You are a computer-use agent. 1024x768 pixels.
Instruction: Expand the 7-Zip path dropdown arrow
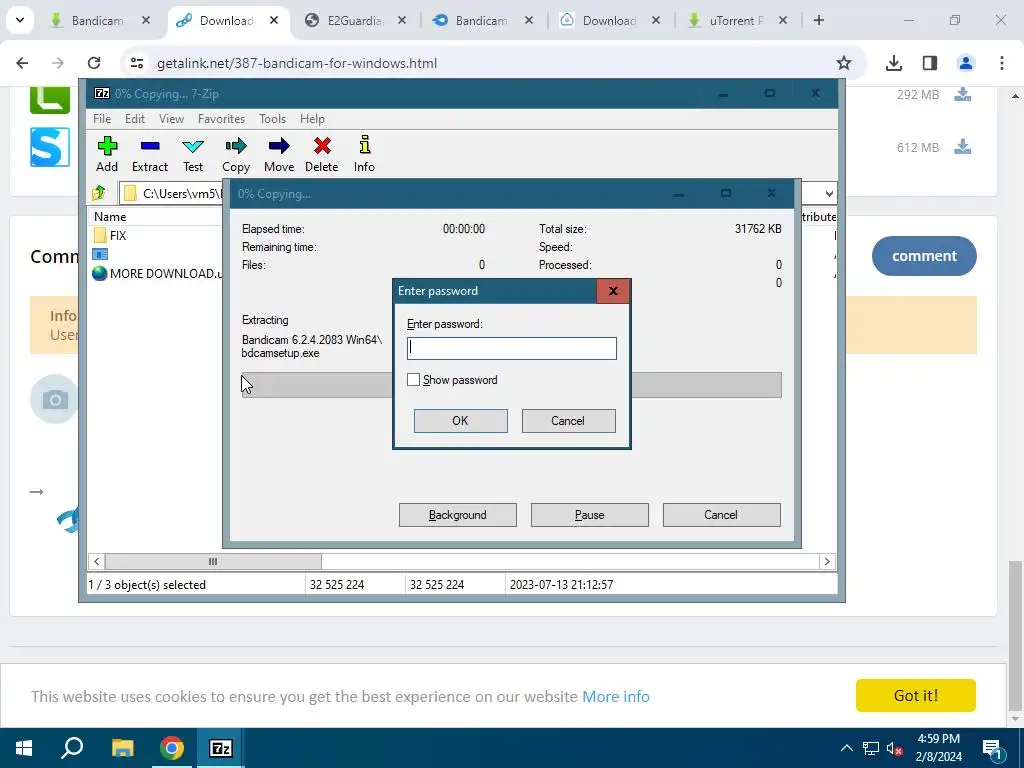tap(829, 194)
